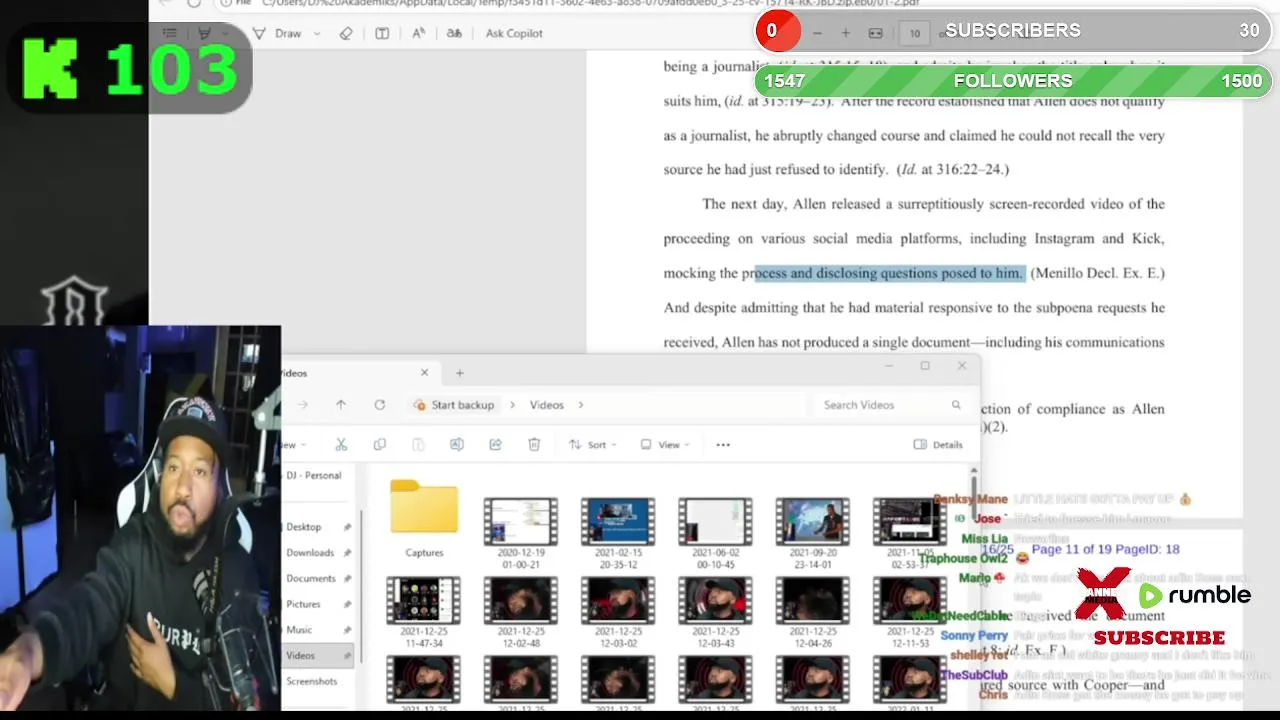
Task: Click Start backup in the address bar
Action: pos(455,405)
